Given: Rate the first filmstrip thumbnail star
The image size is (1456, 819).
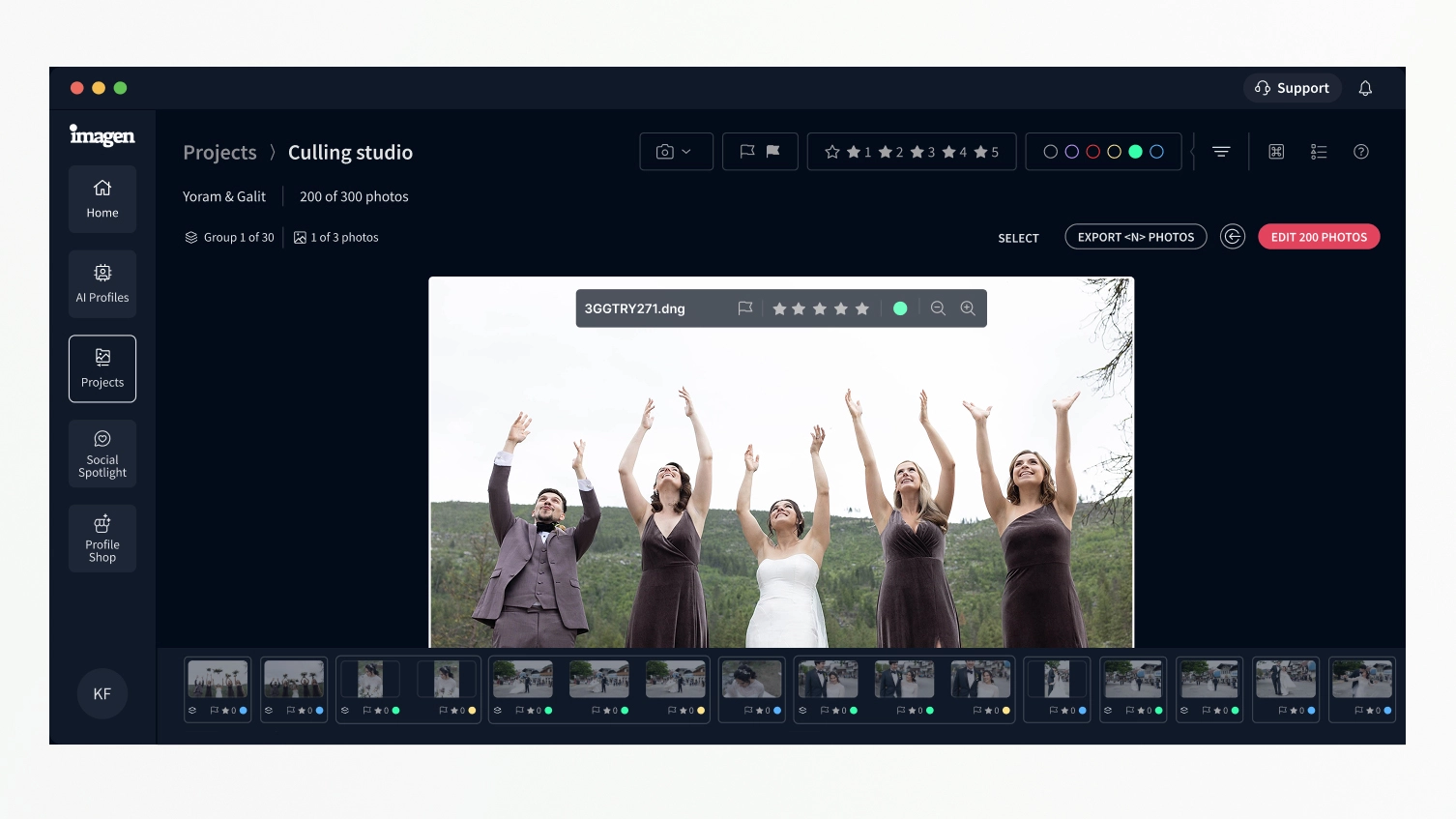Looking at the screenshot, I should (225, 711).
